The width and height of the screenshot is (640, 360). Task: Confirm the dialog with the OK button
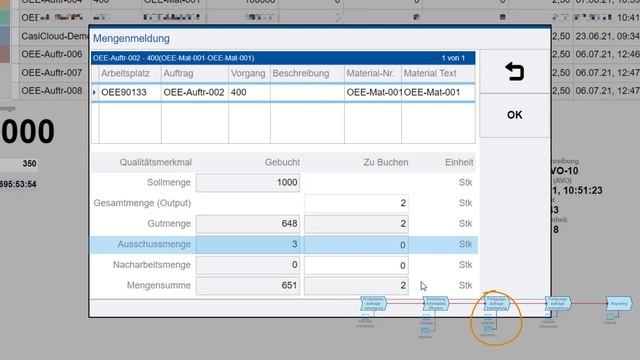click(x=514, y=115)
